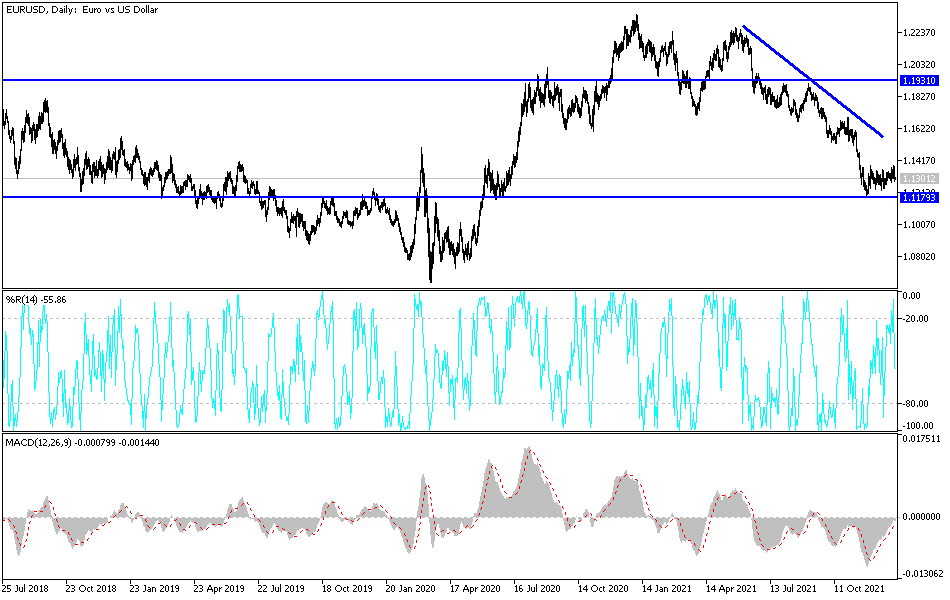The width and height of the screenshot is (950, 600).
Task: Click the MACD(12,26,9) indicator label
Action: point(82,443)
